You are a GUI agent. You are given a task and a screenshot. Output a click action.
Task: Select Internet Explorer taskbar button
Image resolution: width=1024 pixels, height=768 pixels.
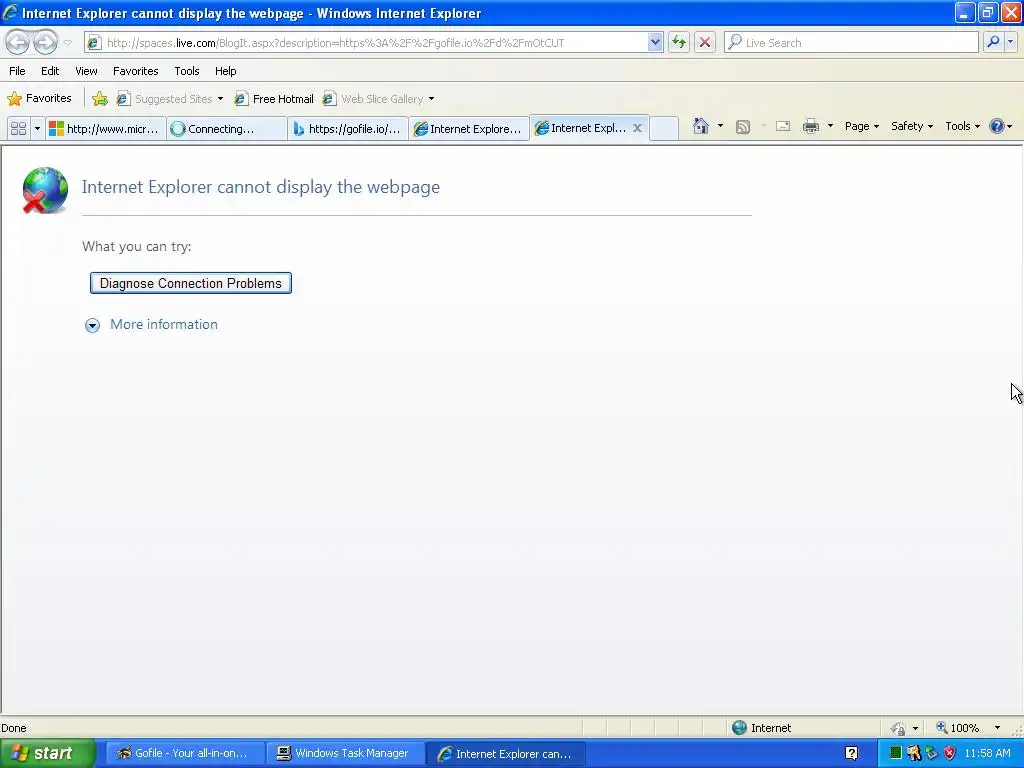(x=505, y=754)
